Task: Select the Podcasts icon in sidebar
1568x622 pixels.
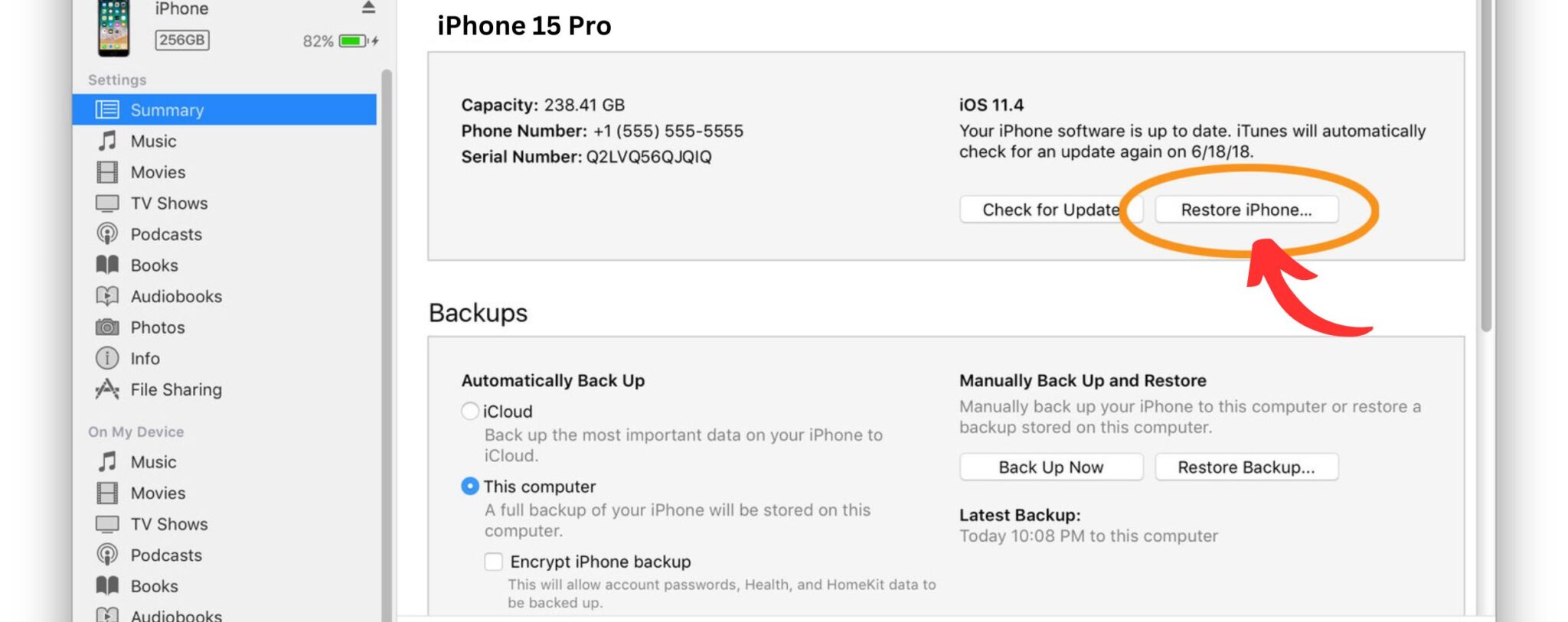Action: [x=107, y=234]
